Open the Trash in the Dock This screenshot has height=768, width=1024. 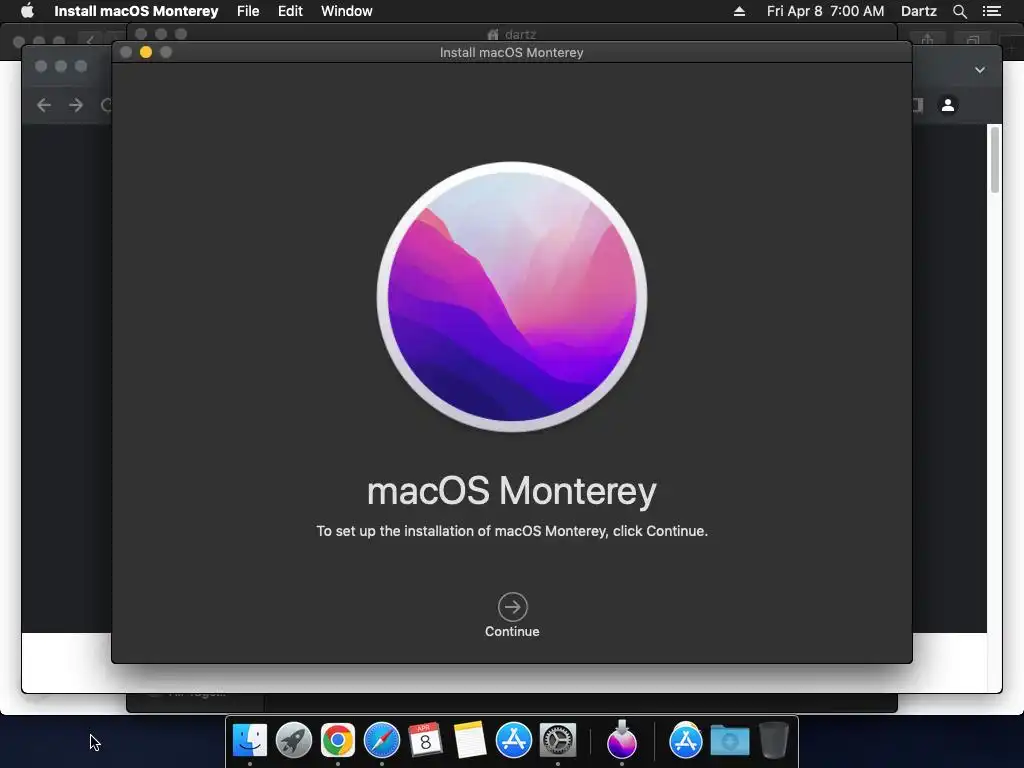(x=774, y=740)
